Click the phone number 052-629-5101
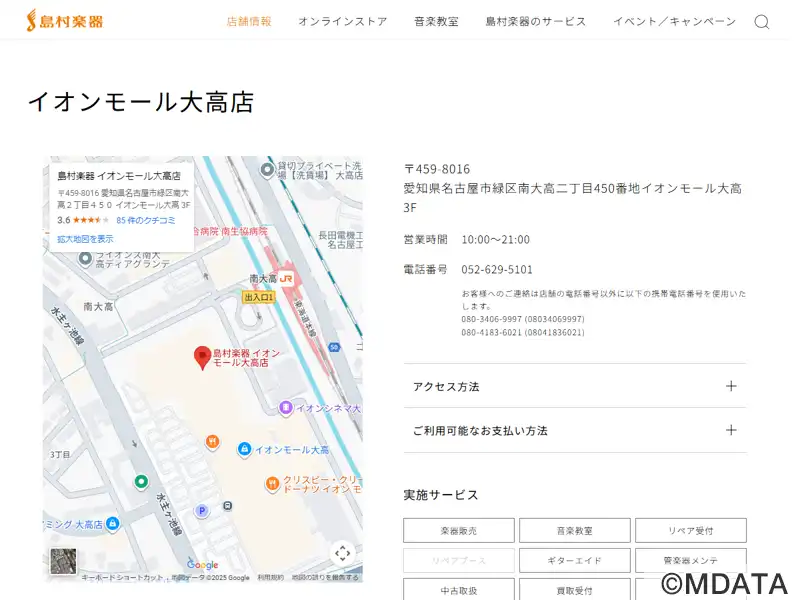The width and height of the screenshot is (800, 600). 497,269
